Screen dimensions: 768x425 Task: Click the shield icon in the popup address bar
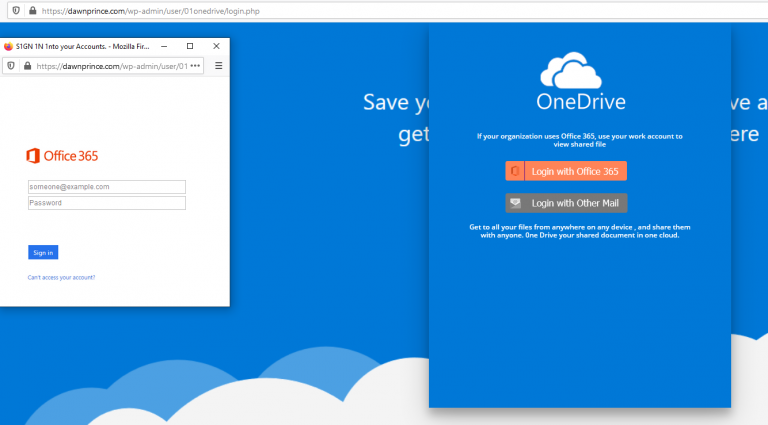point(10,66)
